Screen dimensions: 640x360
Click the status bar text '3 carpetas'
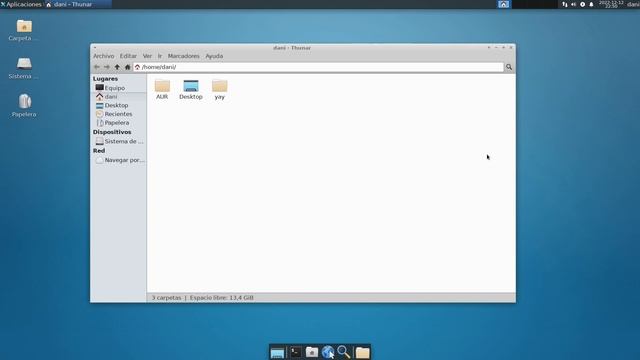pos(167,298)
